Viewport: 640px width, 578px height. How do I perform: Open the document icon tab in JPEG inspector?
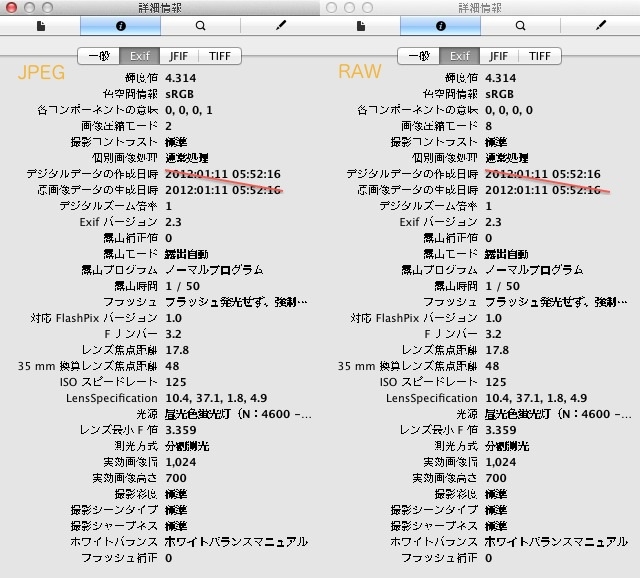(41, 26)
